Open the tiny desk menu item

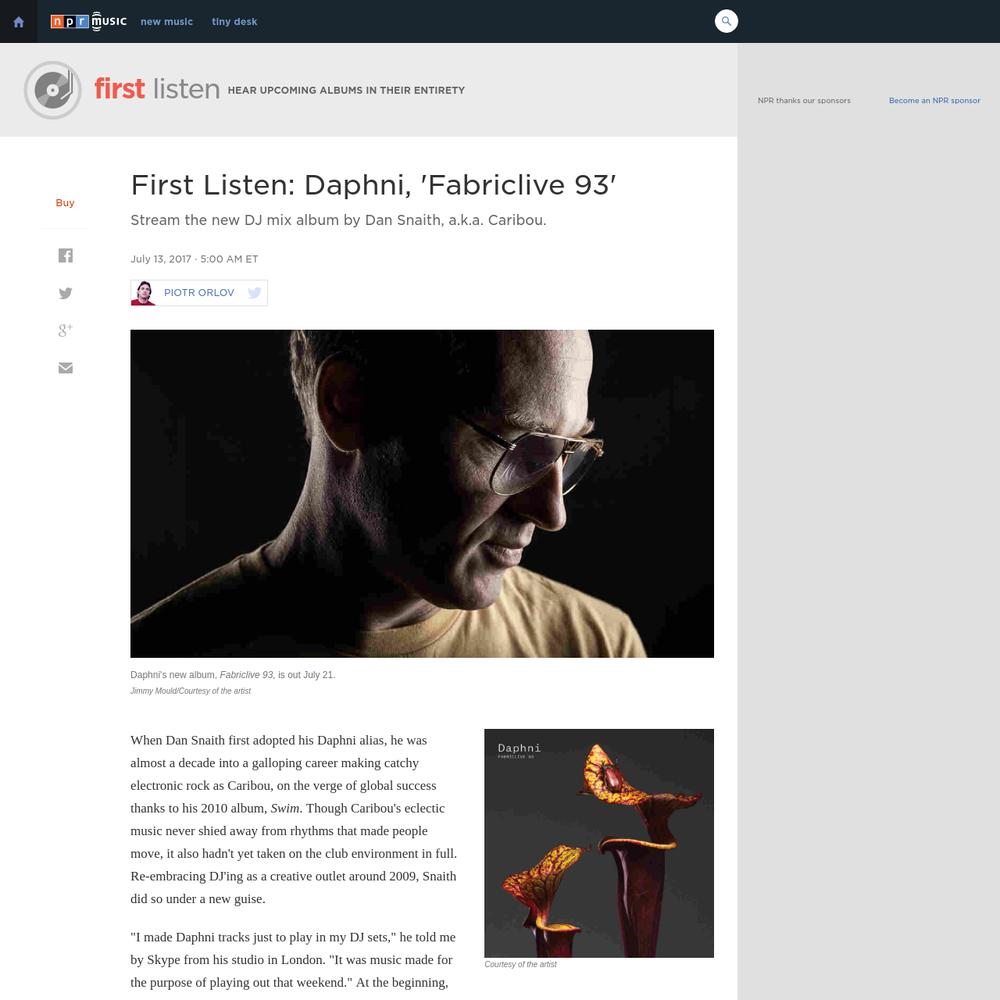(234, 22)
